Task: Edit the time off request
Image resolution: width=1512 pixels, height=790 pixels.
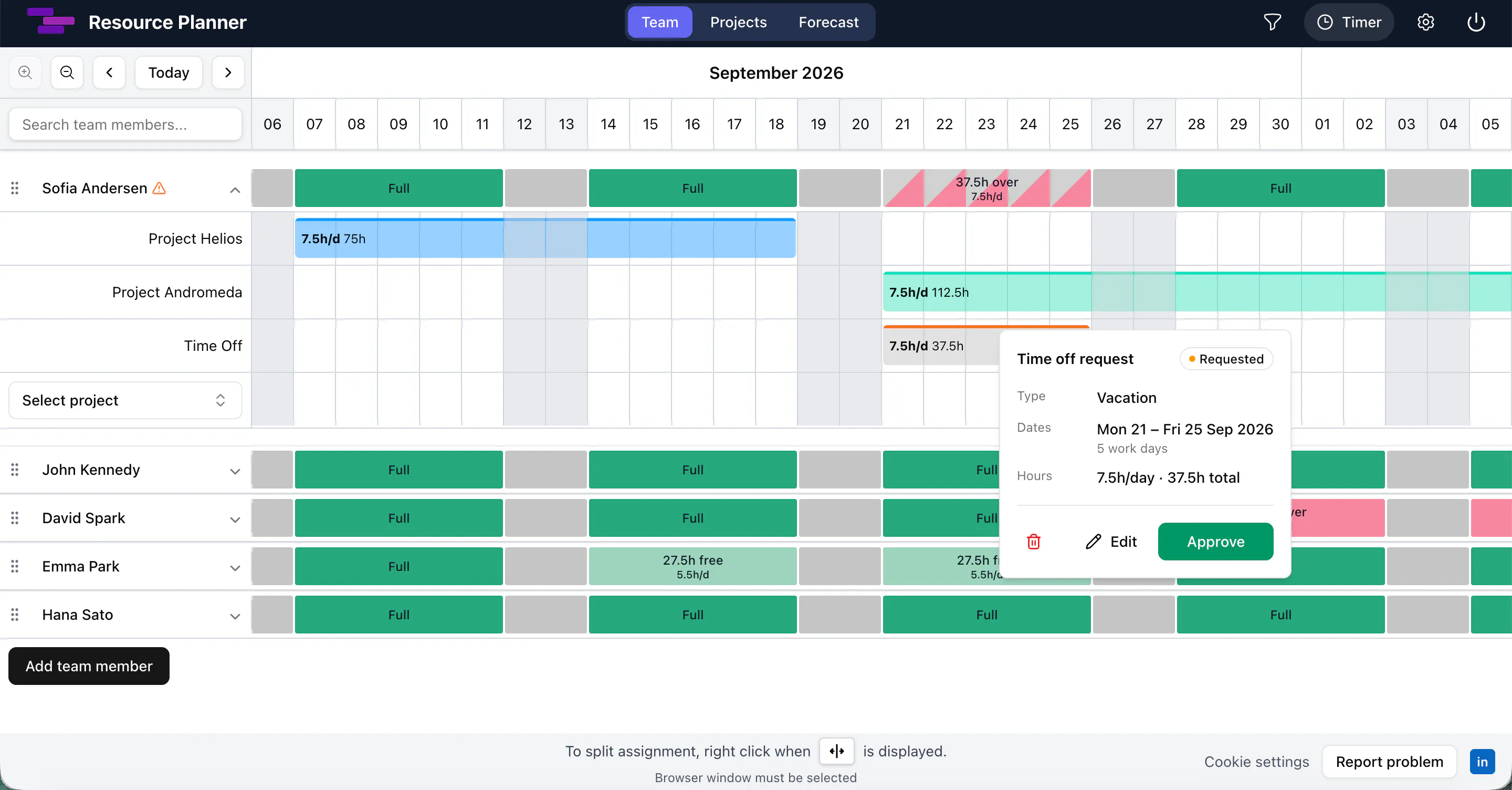Action: tap(1111, 542)
